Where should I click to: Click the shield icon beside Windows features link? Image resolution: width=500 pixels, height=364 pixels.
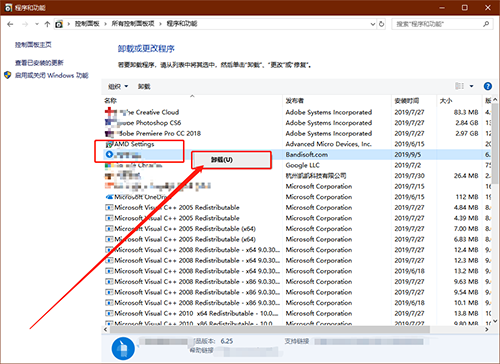click(8, 75)
